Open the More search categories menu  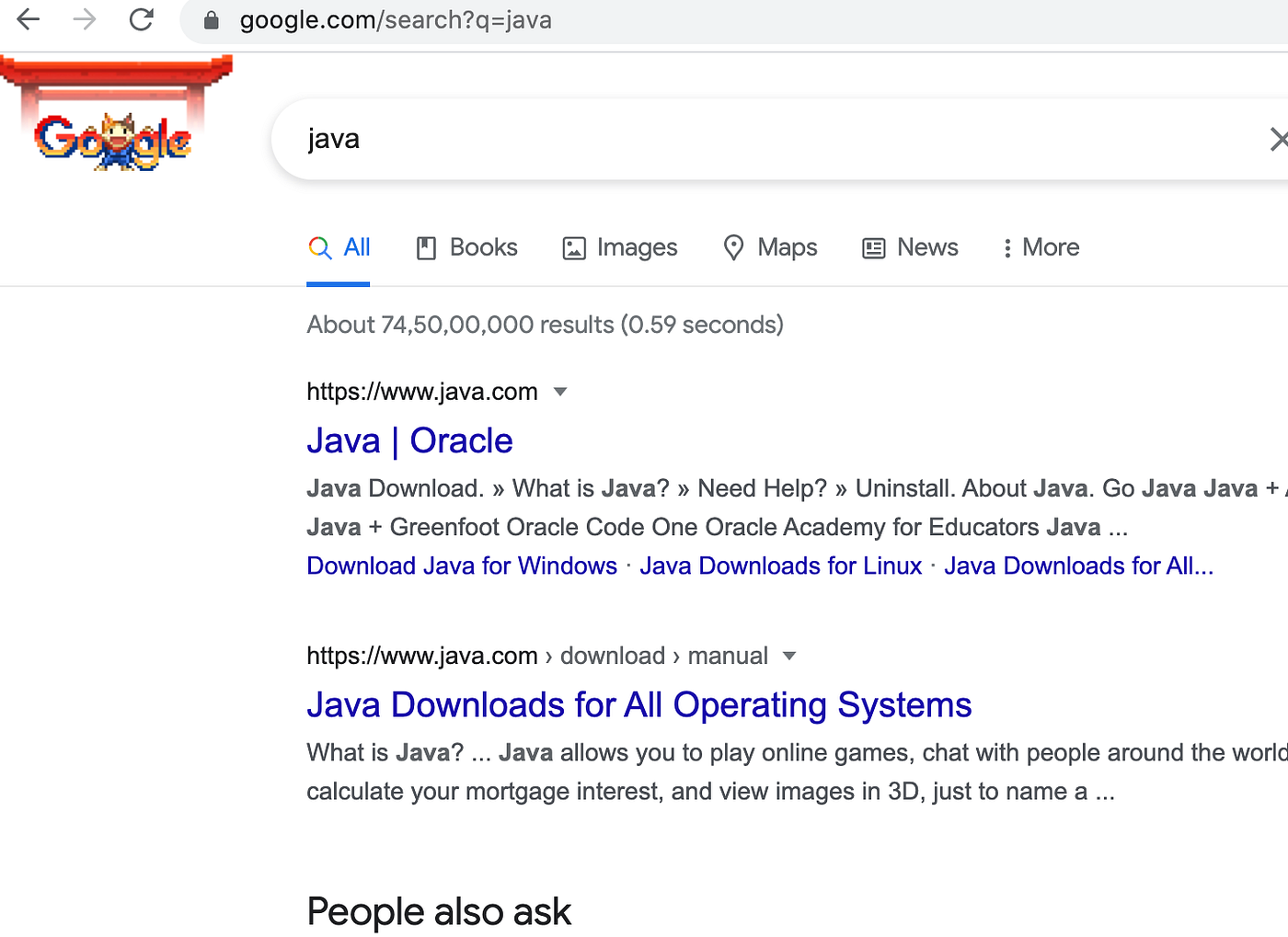pyautogui.click(x=1050, y=247)
